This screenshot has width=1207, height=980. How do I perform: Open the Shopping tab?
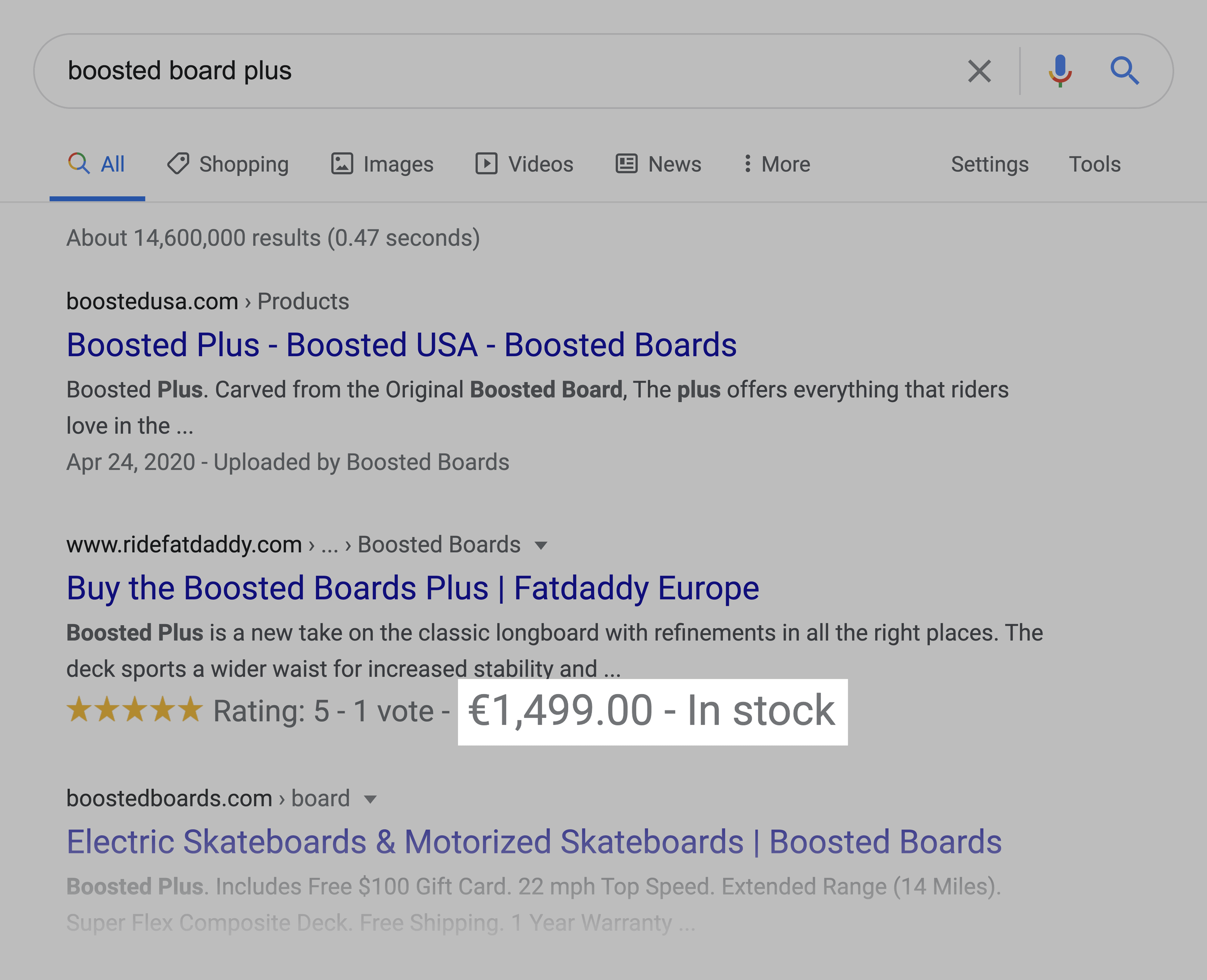[x=228, y=164]
